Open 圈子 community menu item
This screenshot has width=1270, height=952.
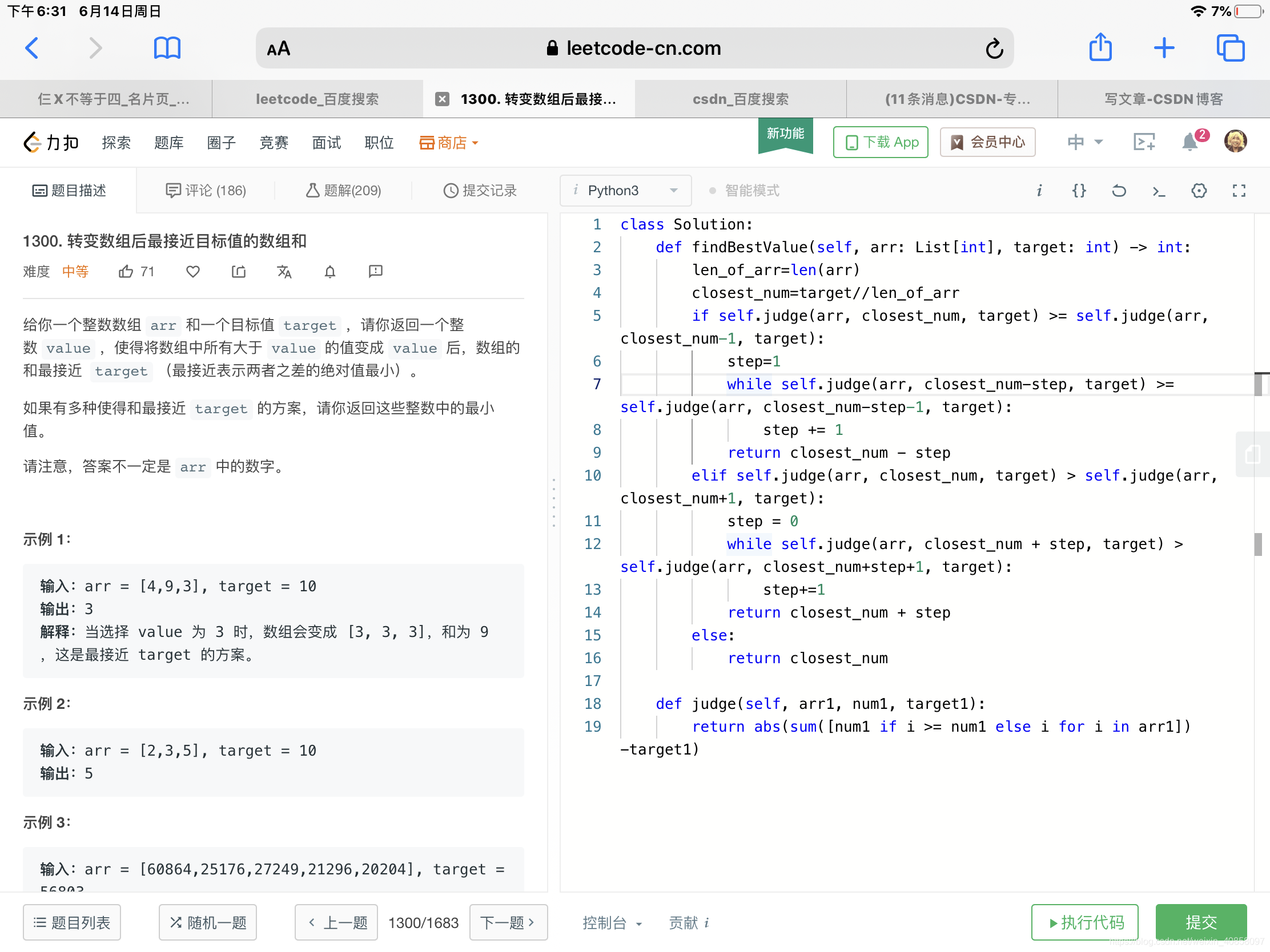[x=221, y=142]
